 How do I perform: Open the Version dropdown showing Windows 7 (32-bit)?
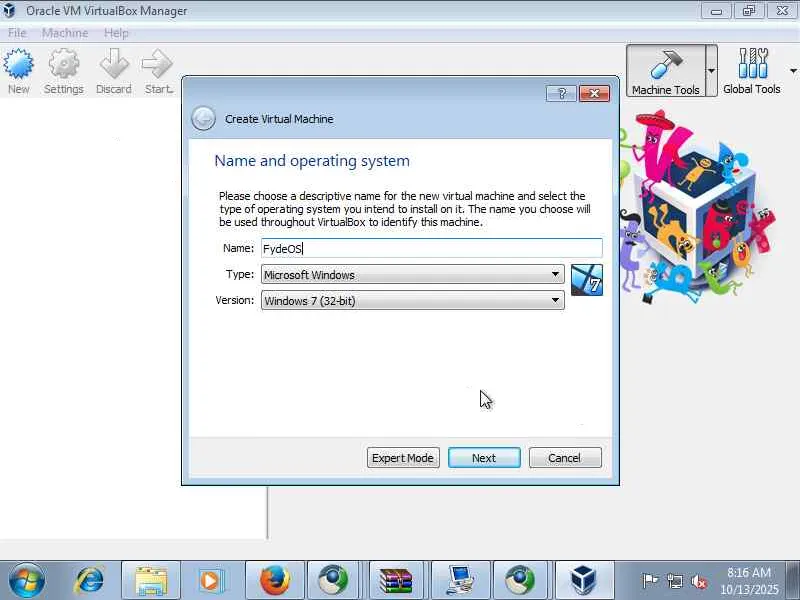(412, 301)
